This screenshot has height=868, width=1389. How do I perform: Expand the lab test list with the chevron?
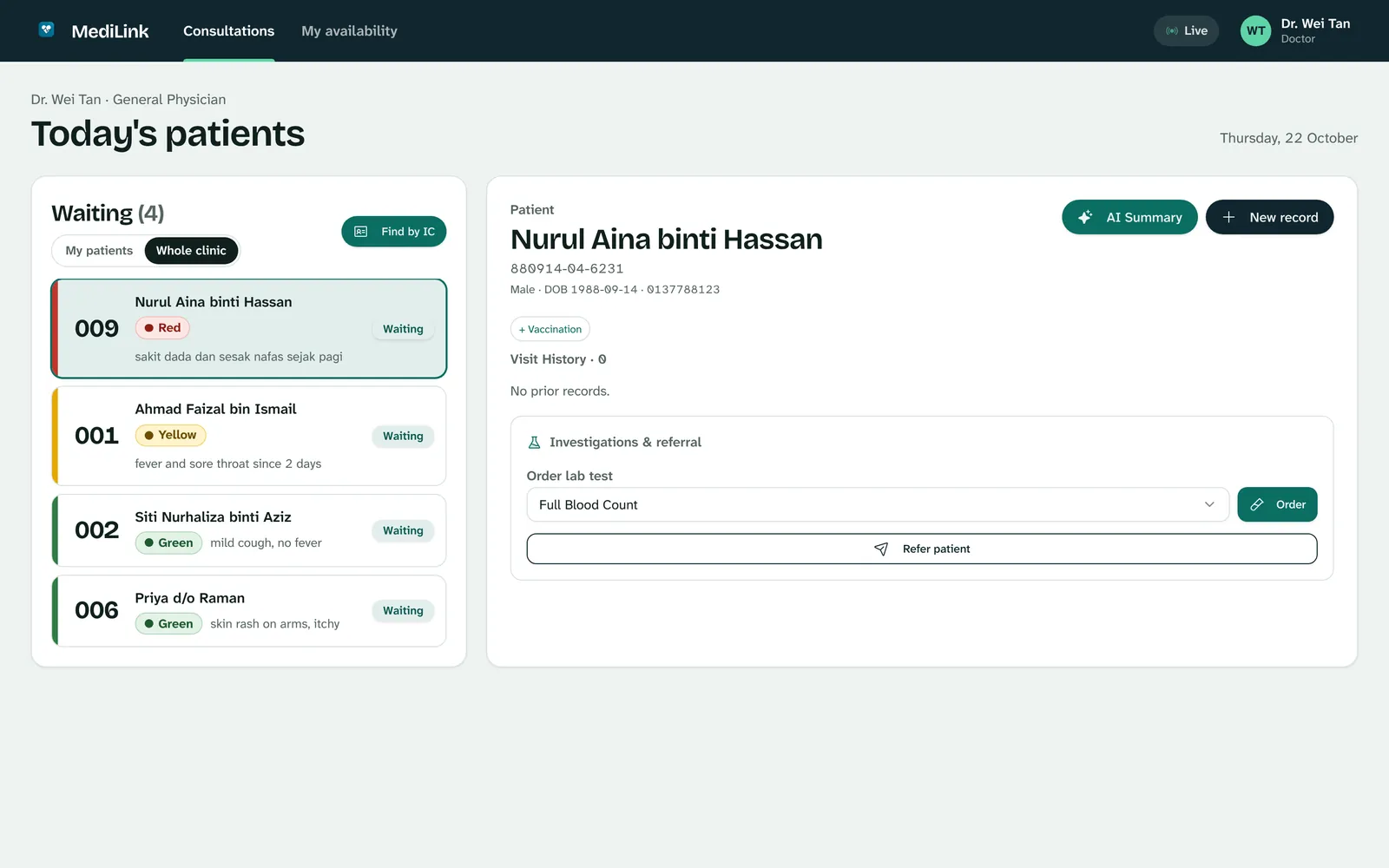(1209, 504)
